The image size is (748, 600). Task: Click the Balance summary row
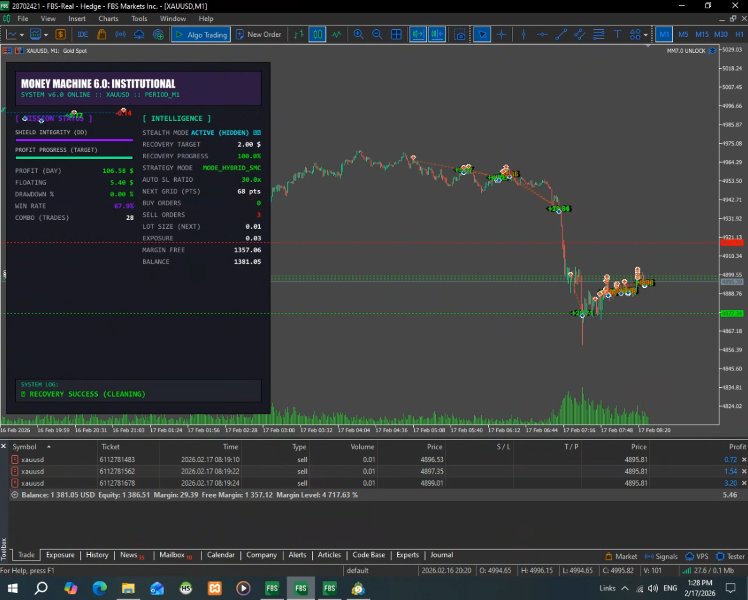click(377, 495)
